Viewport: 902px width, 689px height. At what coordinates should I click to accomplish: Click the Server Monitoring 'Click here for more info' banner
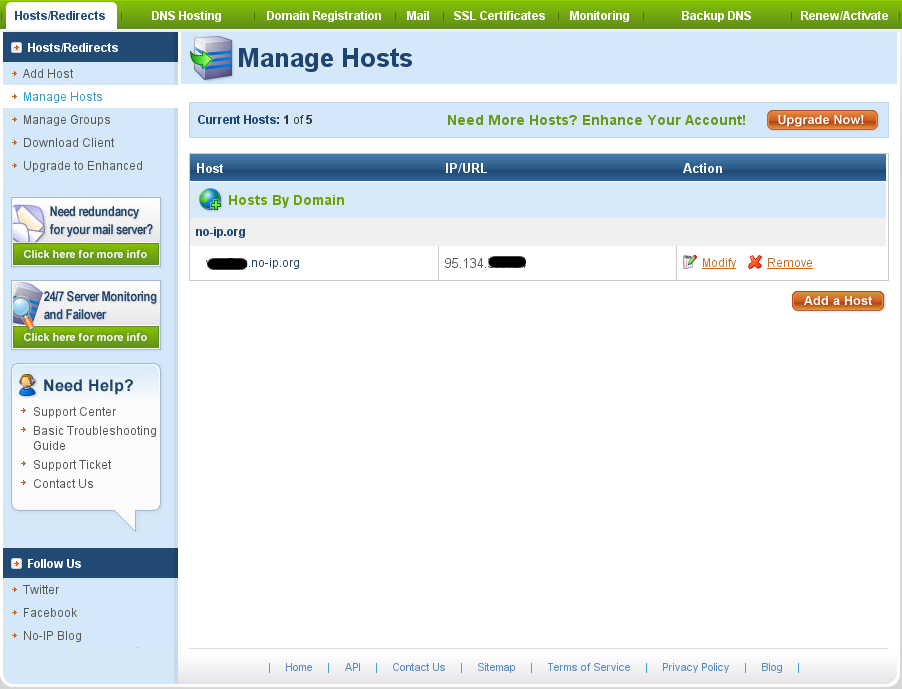pyautogui.click(x=86, y=337)
